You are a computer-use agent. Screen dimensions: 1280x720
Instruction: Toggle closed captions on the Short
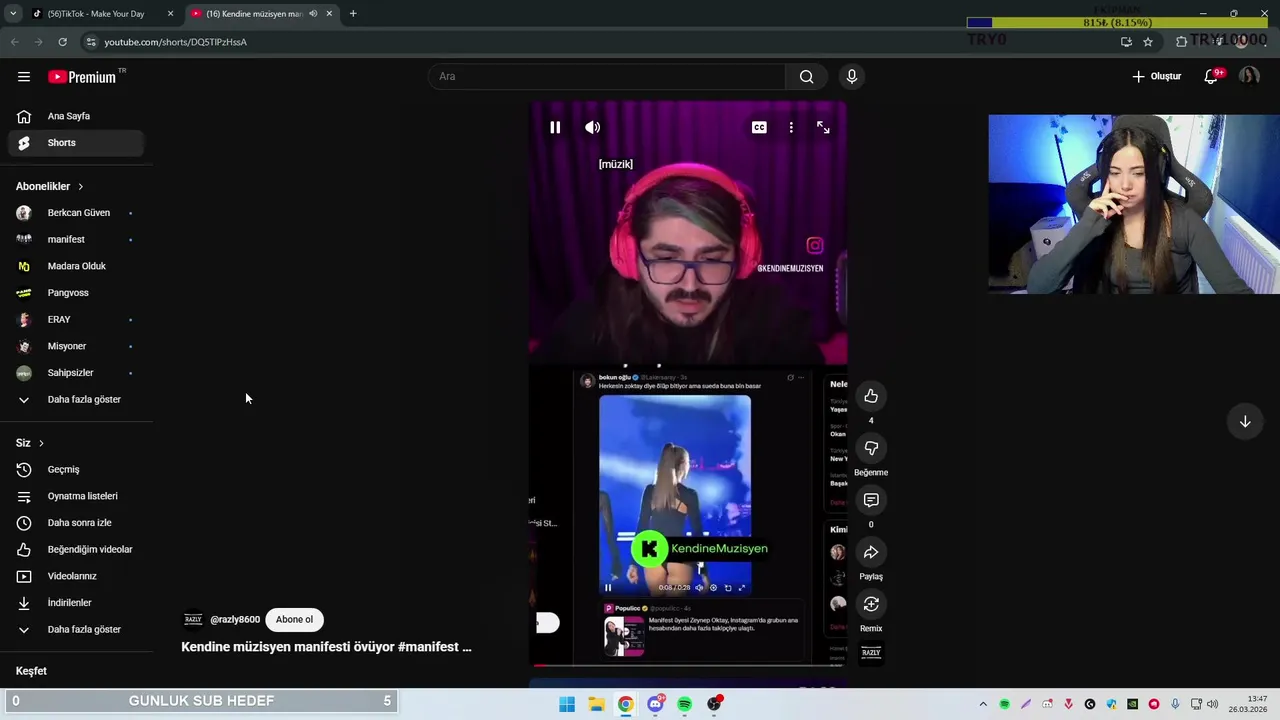click(759, 127)
